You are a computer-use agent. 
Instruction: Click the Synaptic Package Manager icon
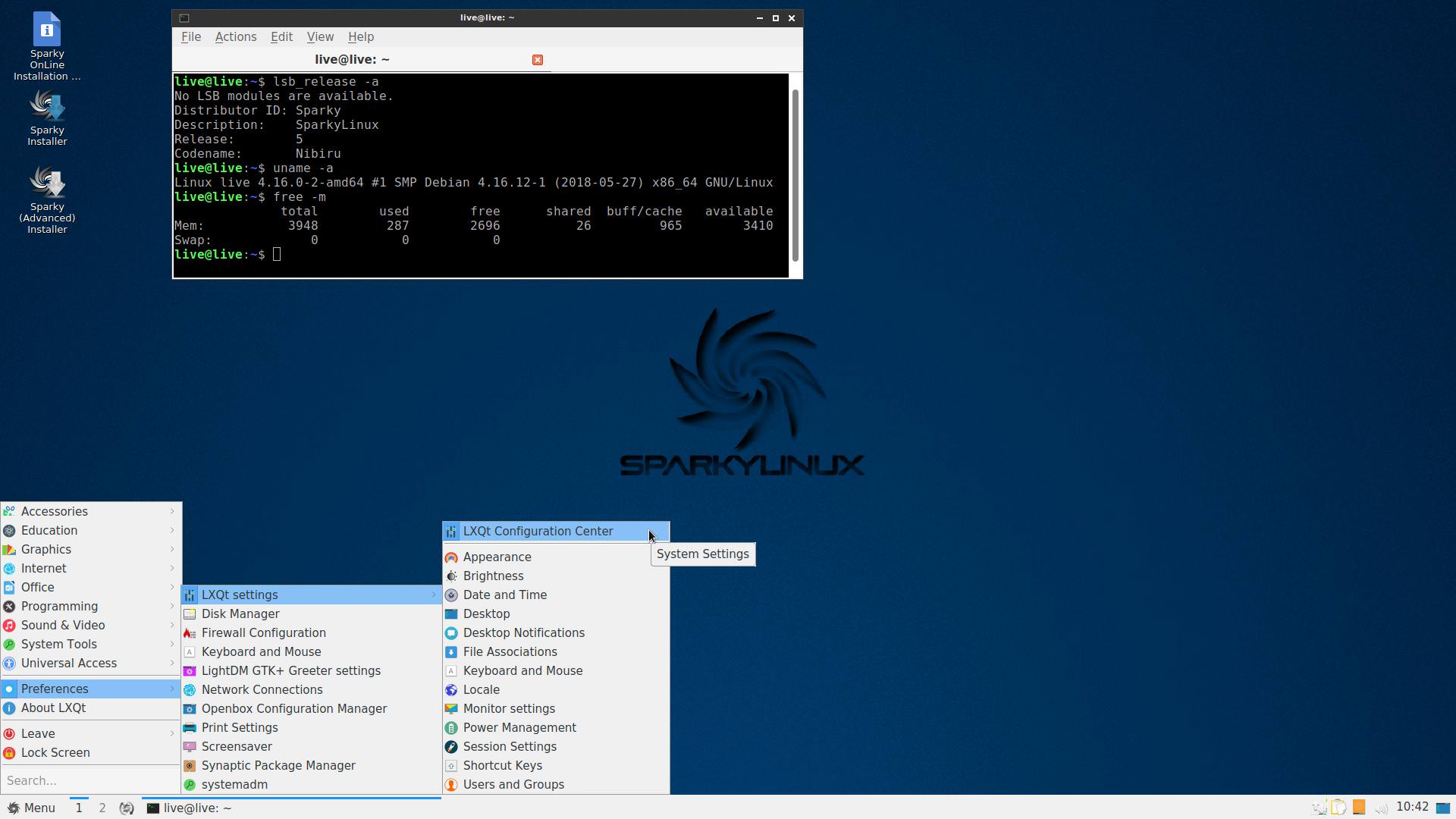pyautogui.click(x=190, y=766)
